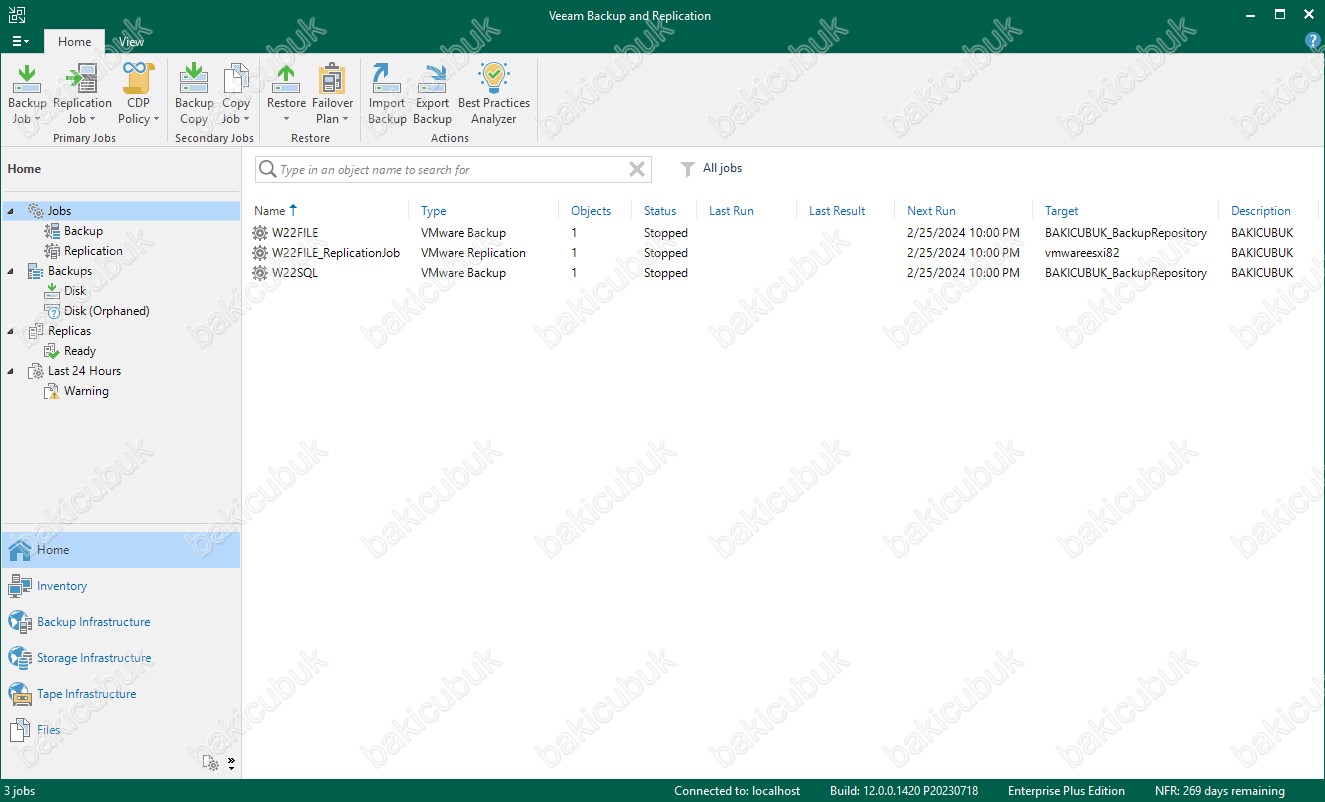Clear the search box with X
The image size is (1325, 802).
click(x=636, y=169)
